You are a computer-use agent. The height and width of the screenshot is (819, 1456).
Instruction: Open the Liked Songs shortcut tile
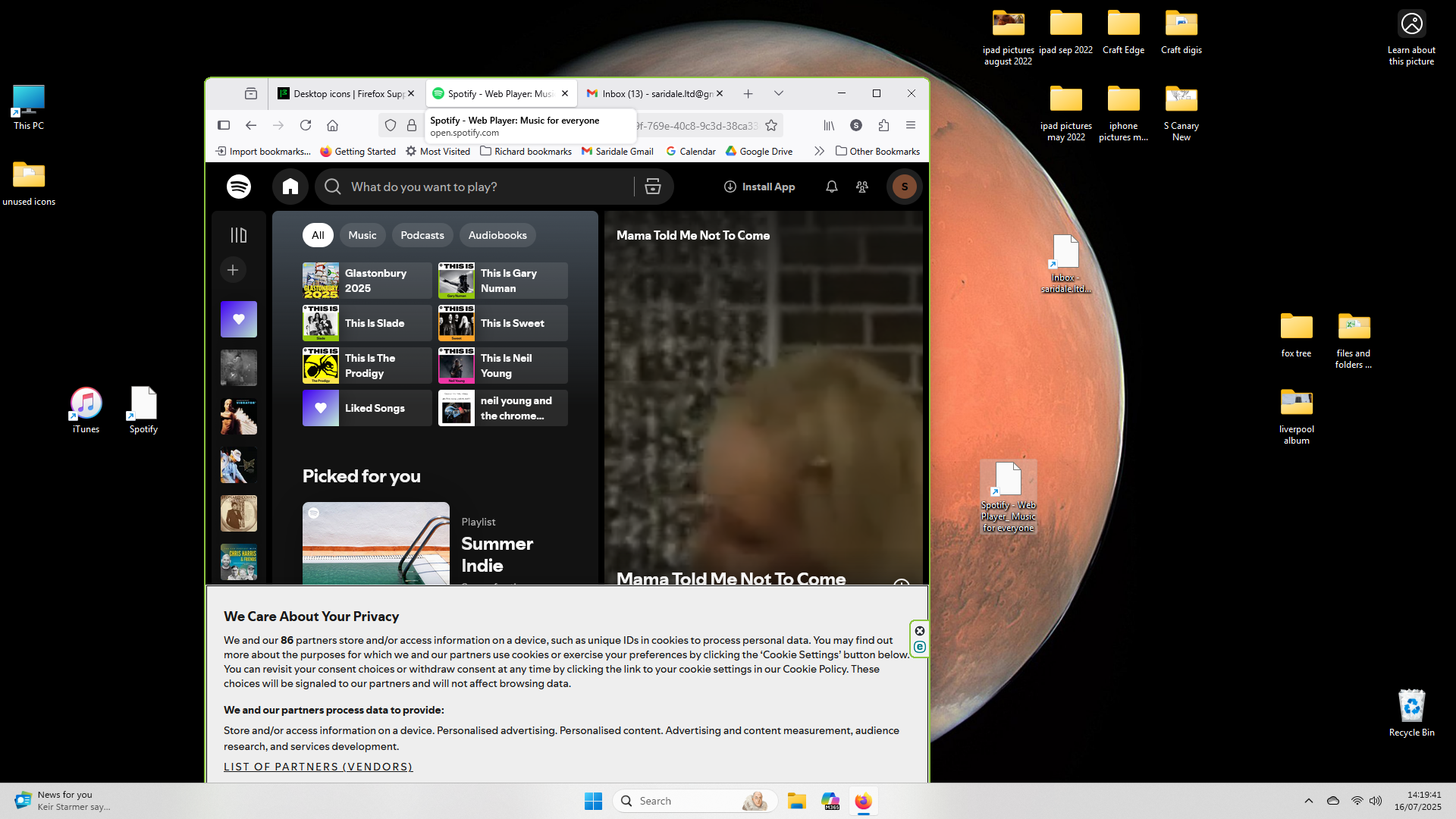click(367, 408)
